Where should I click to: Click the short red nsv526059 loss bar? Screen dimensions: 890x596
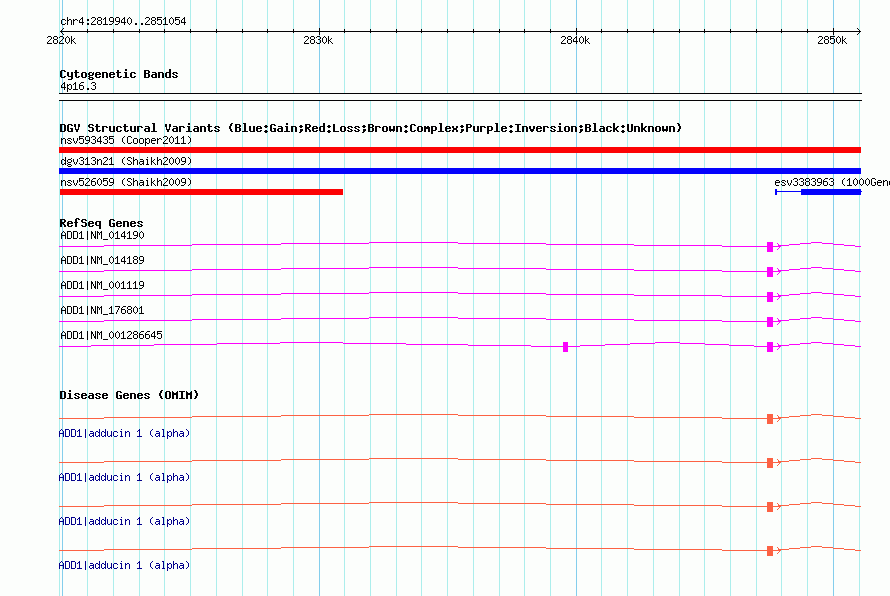click(201, 192)
